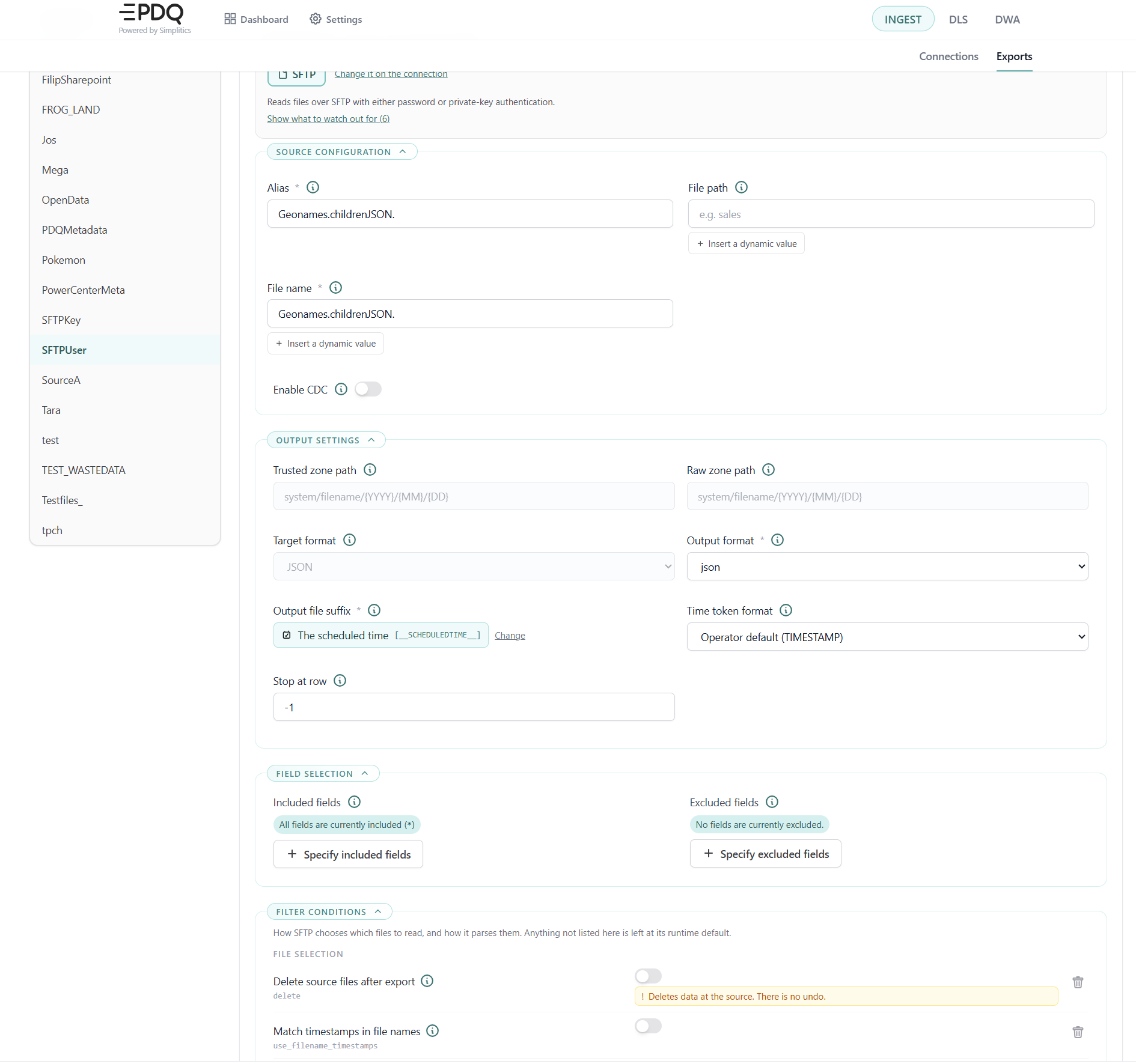Screen dimensions: 1136x1064
Task: Select OpenData in the connection list
Action: [x=125, y=199]
